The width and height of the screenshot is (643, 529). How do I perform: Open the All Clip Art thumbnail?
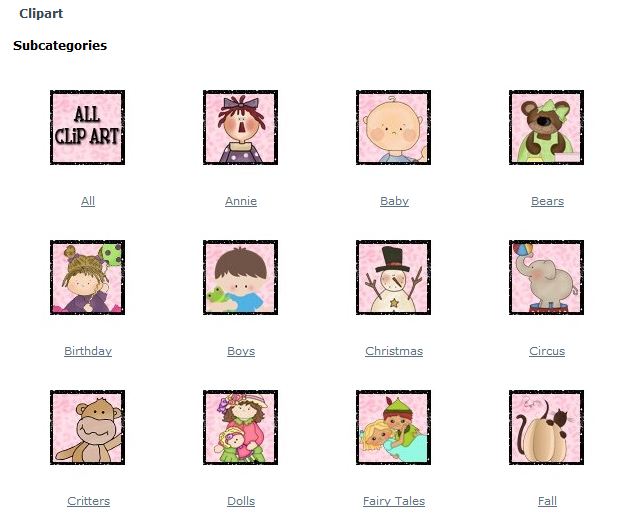(87, 128)
